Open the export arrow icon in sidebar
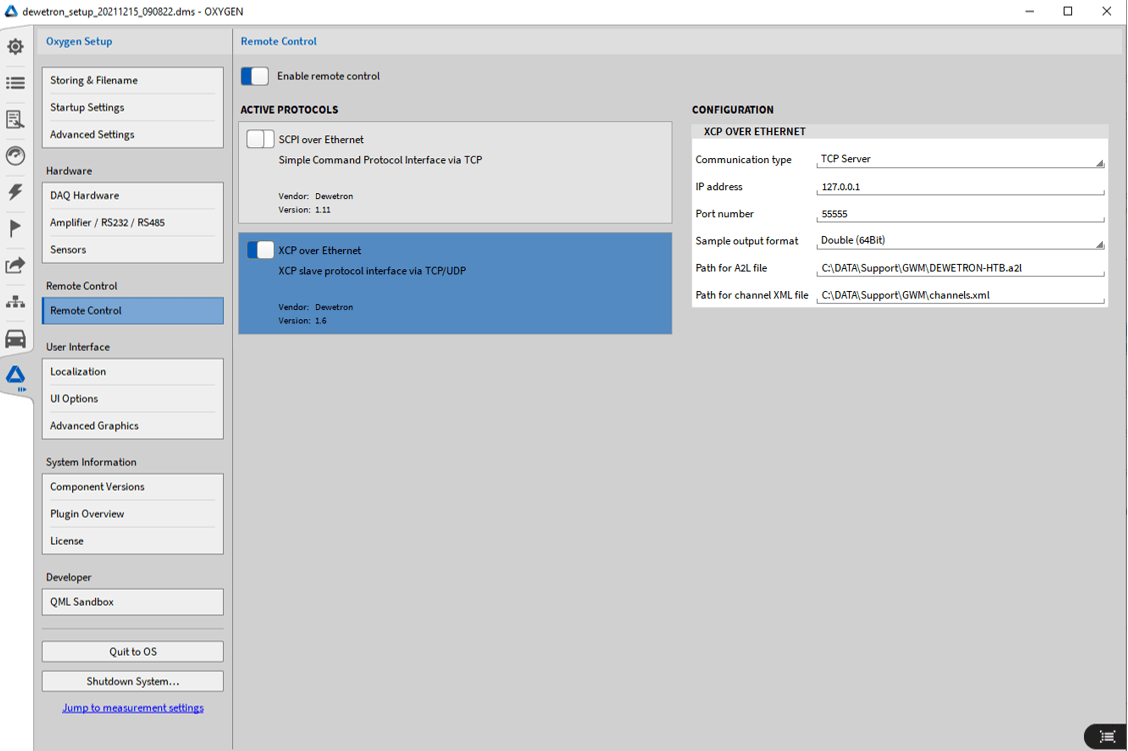 pyautogui.click(x=16, y=265)
